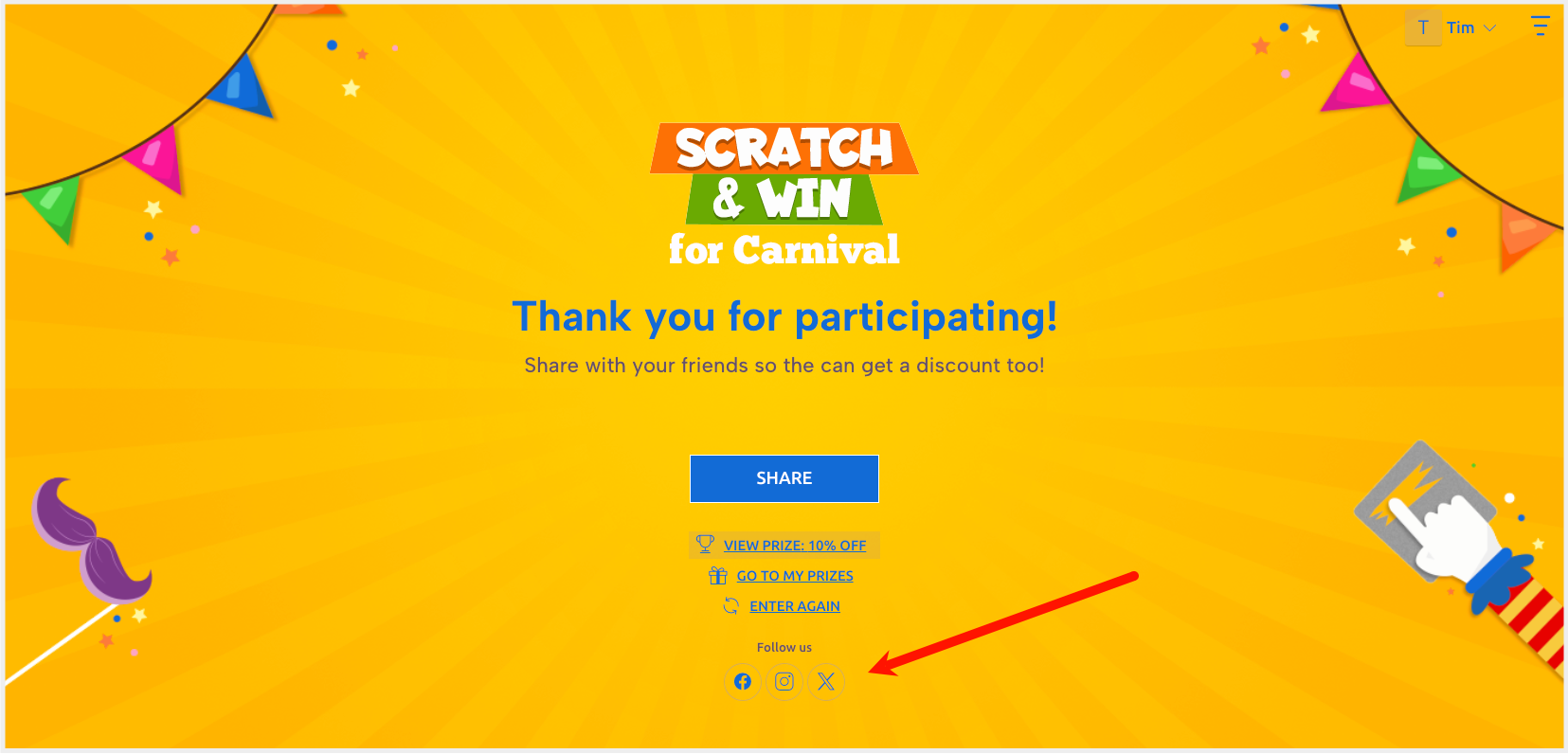Open the VIEW PRIZE: 10% OFF link
Viewport: 1568px width, 754px height.
794,546
